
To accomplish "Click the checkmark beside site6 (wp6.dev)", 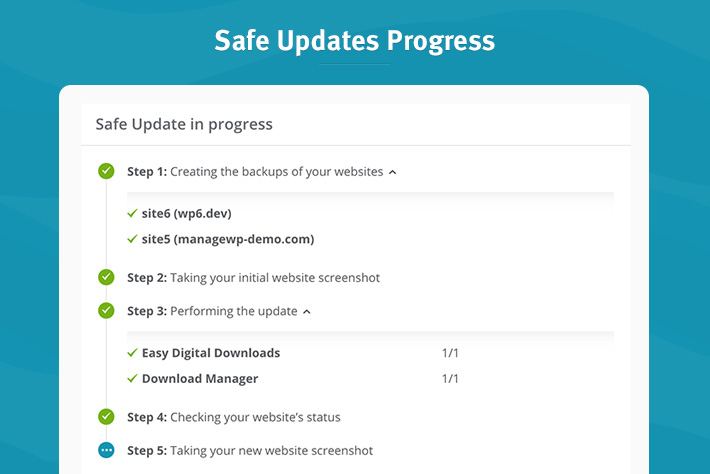I will (132, 213).
